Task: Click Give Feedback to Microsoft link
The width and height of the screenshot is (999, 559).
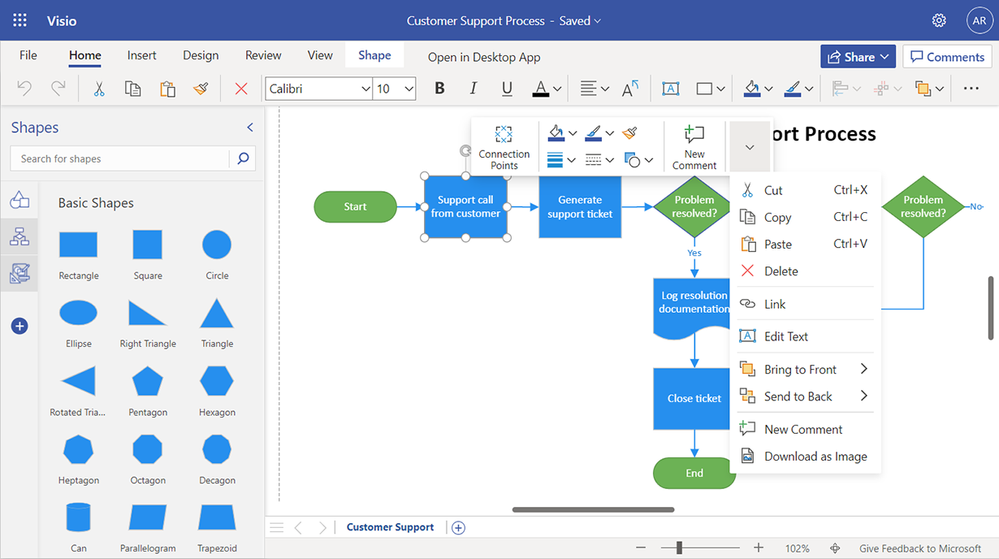Action: (920, 548)
